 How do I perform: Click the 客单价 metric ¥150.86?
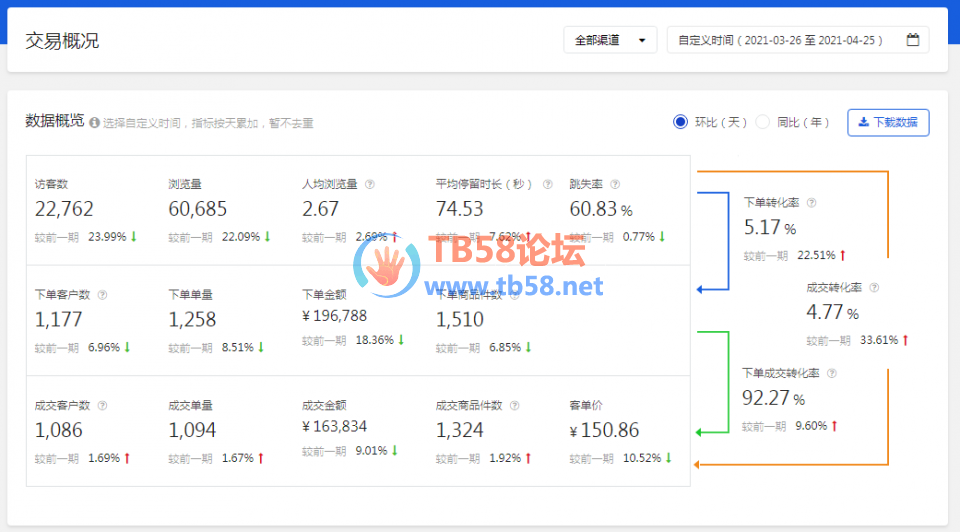pyautogui.click(x=604, y=431)
